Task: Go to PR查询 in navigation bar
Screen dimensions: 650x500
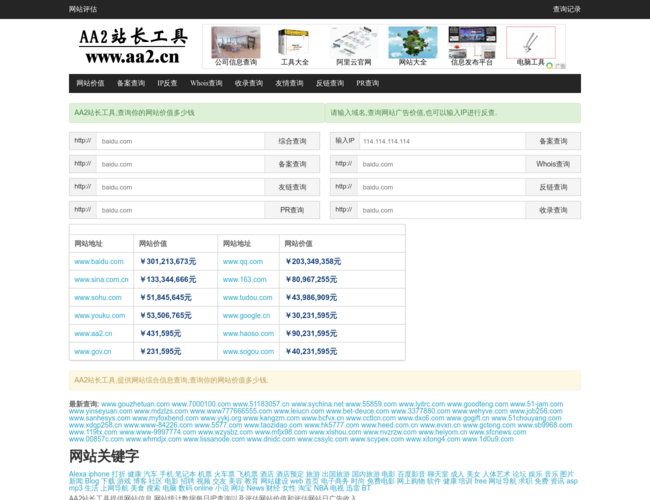Action: coord(368,83)
